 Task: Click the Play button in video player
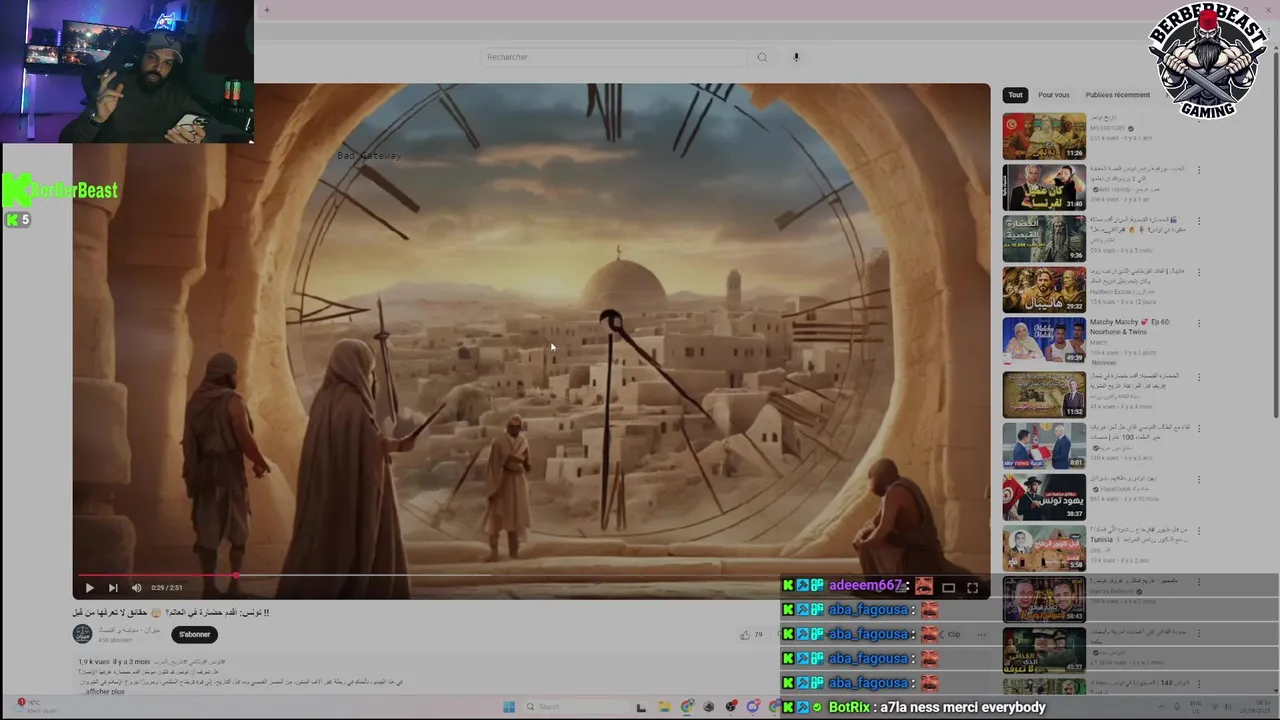pos(89,588)
